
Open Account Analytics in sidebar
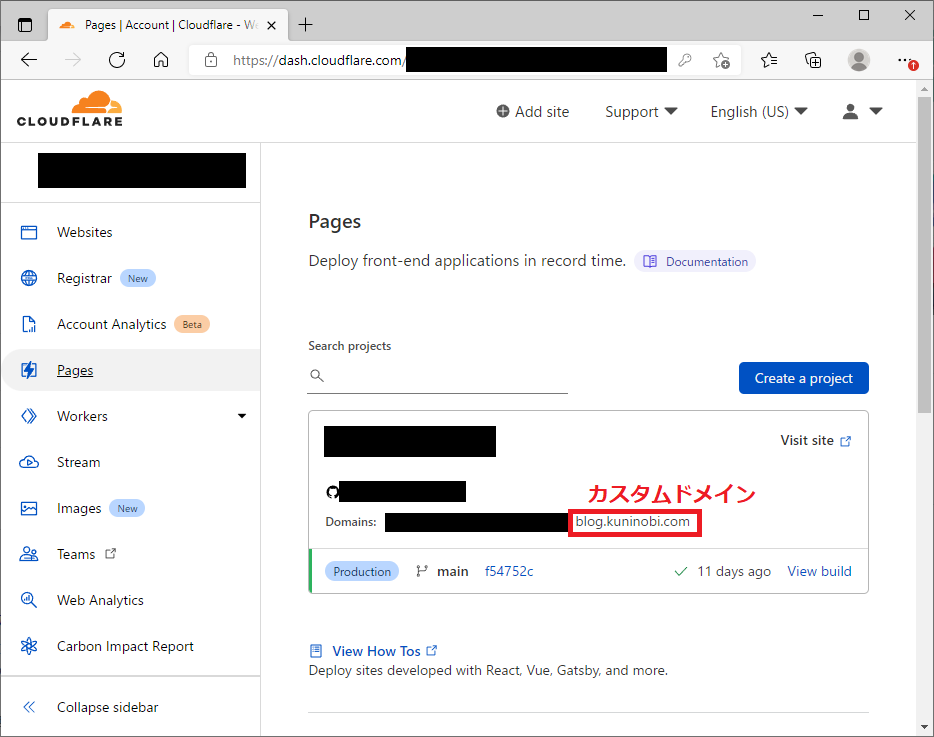(x=111, y=324)
